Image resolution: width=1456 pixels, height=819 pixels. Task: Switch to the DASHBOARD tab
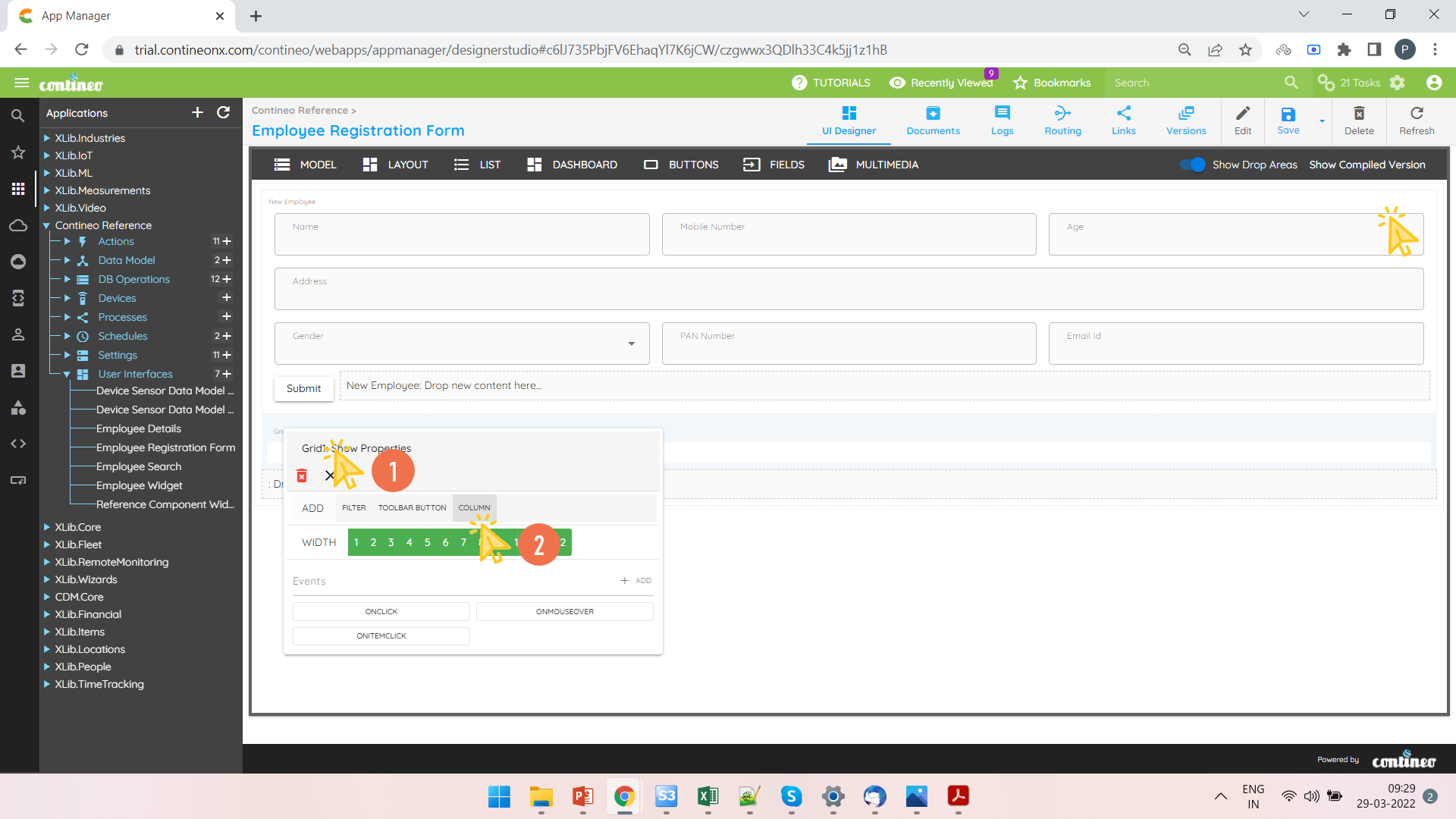583,165
